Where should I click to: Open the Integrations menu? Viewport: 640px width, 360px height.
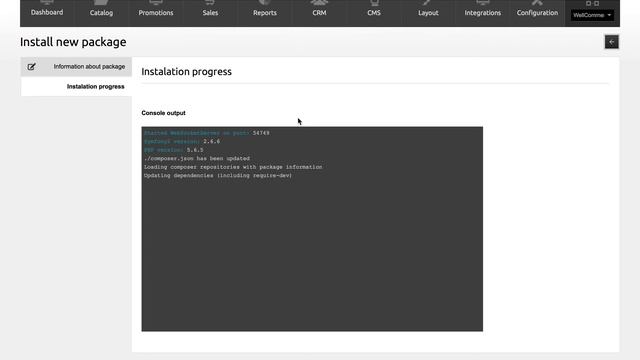(x=482, y=12)
